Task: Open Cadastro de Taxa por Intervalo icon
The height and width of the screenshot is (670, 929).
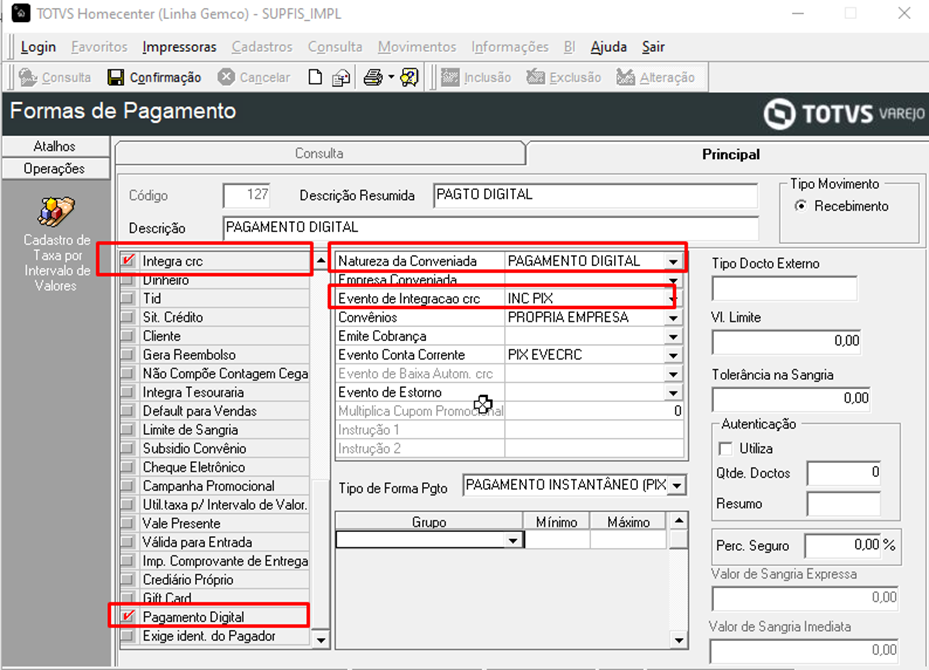Action: 56,212
